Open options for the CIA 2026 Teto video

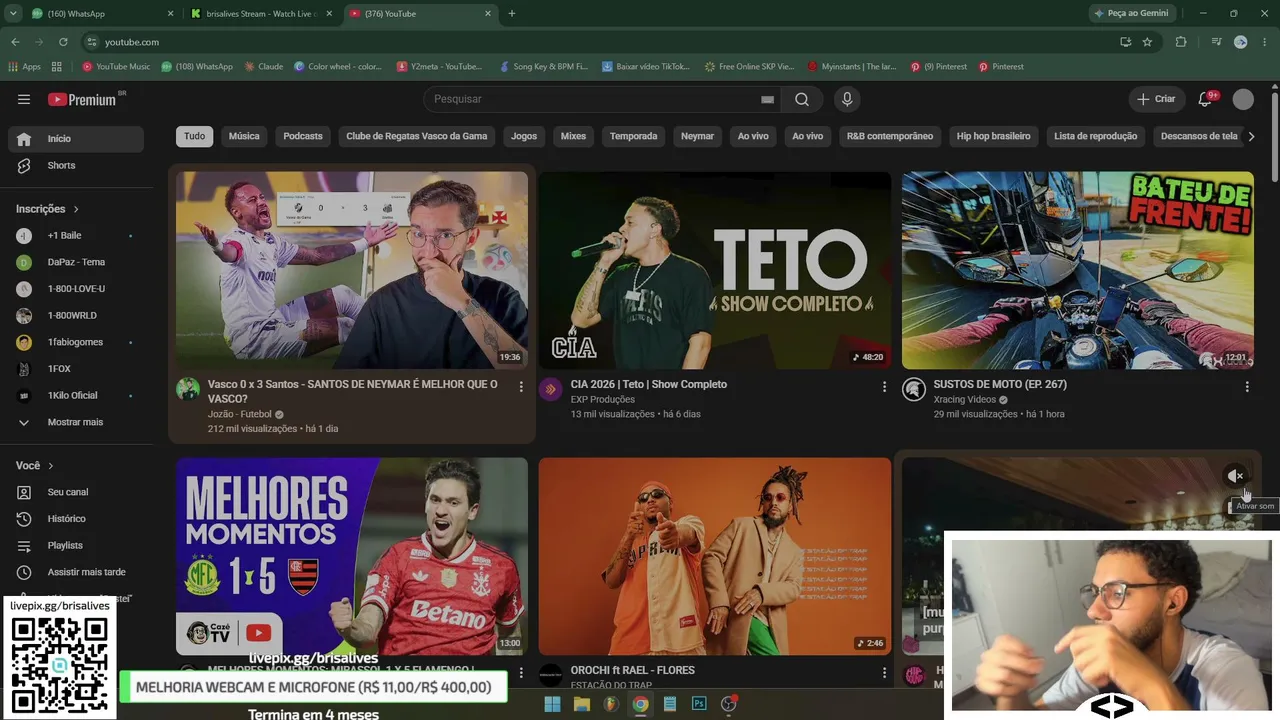[884, 386]
